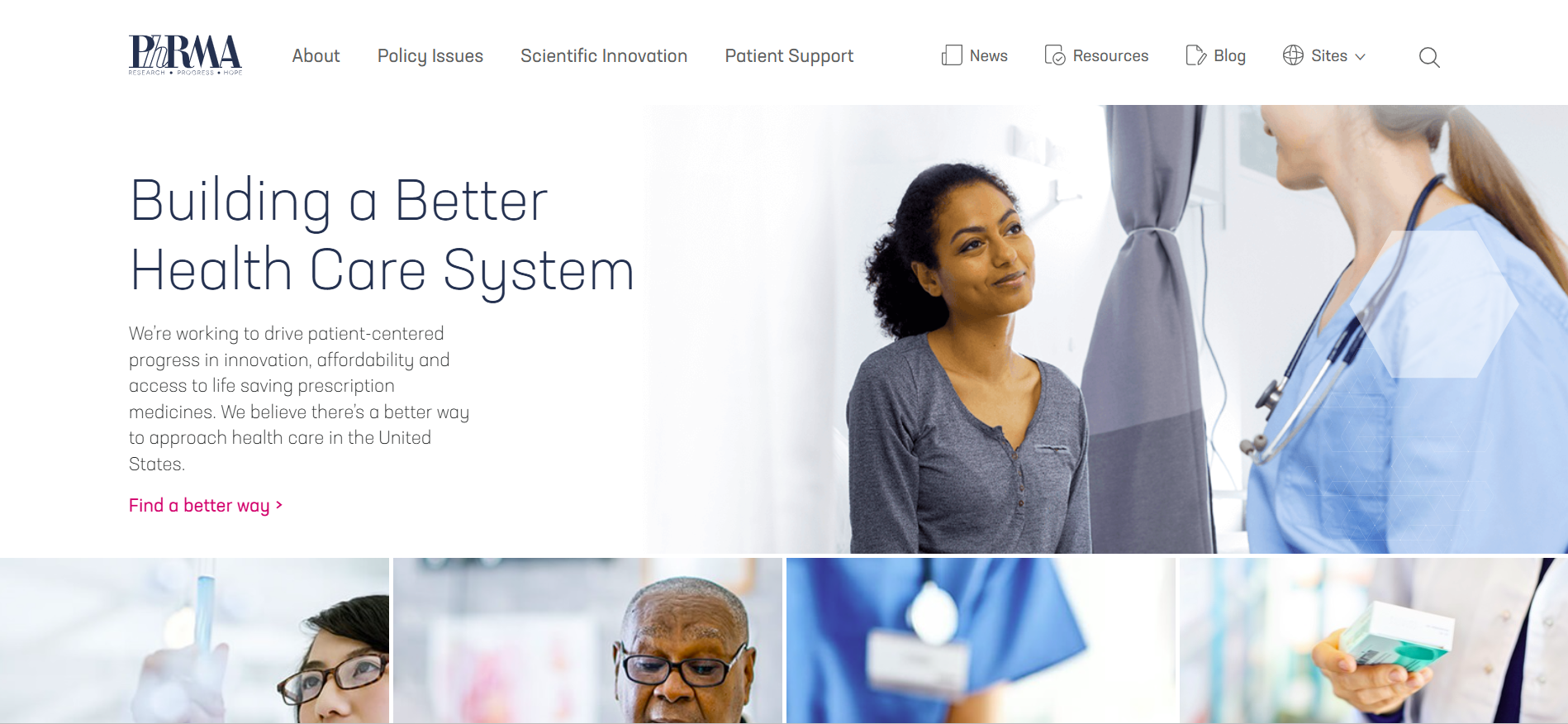Click the Blog pencil icon
The image size is (1568, 724).
tap(1195, 55)
